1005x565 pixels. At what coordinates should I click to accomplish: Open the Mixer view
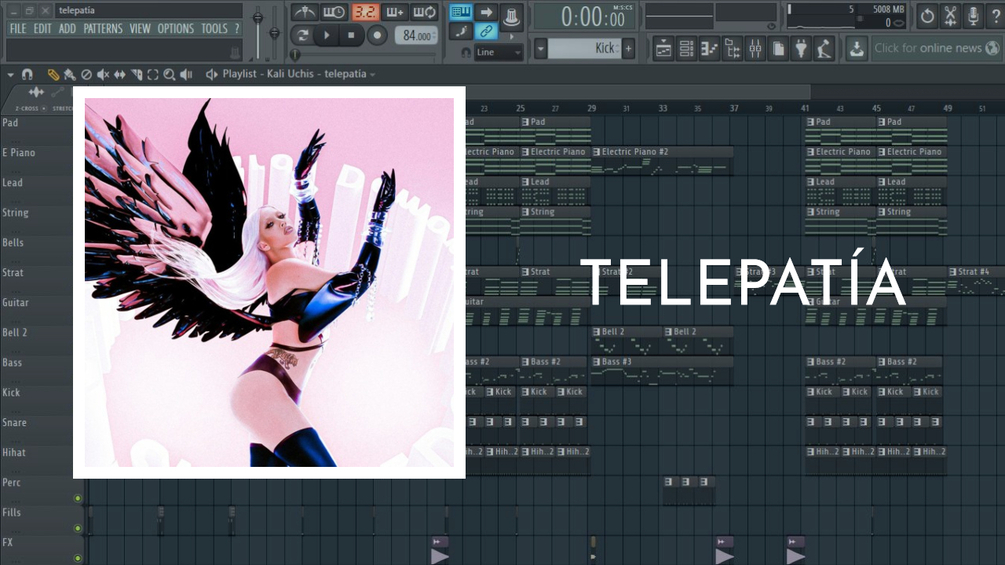tap(756, 48)
